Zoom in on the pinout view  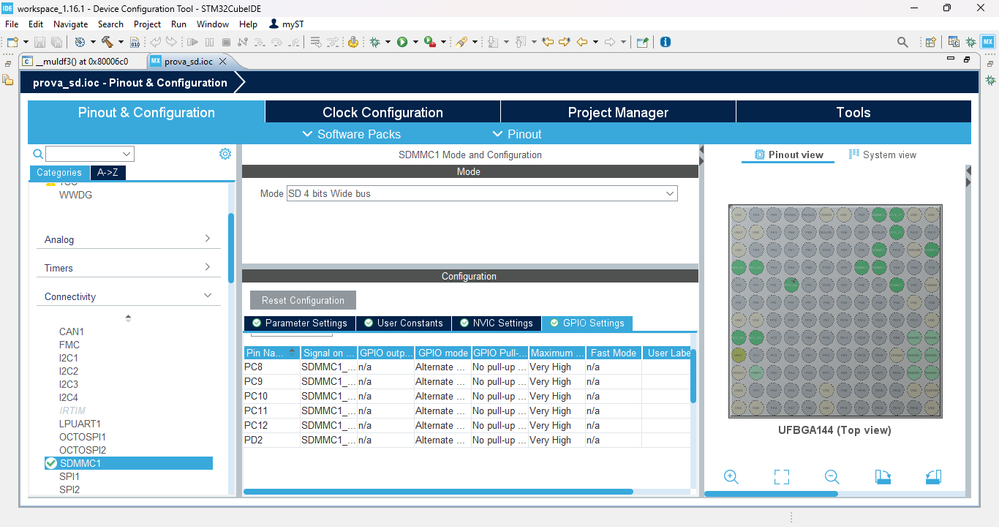(x=731, y=477)
